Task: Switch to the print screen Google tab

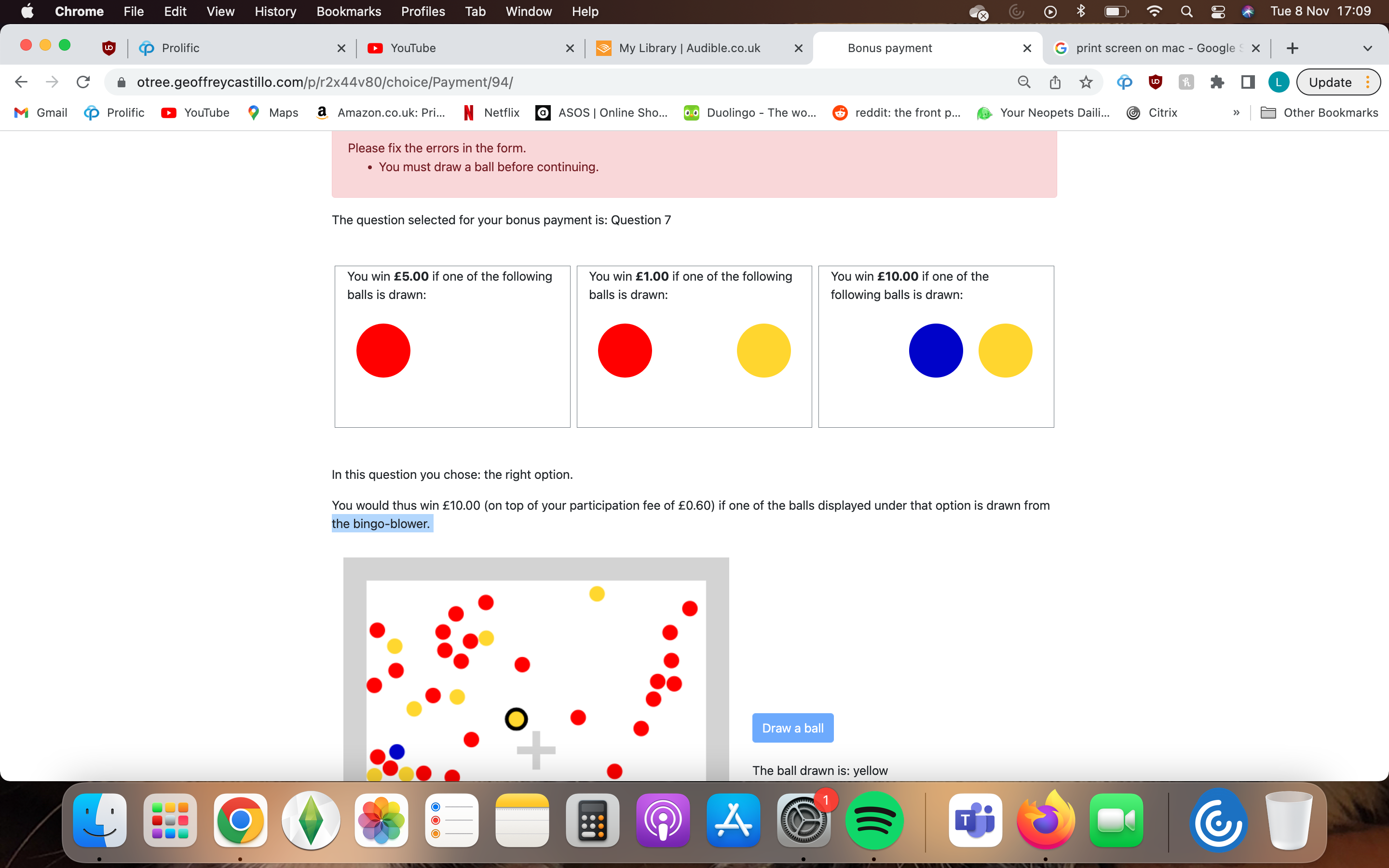Action: point(1157,48)
